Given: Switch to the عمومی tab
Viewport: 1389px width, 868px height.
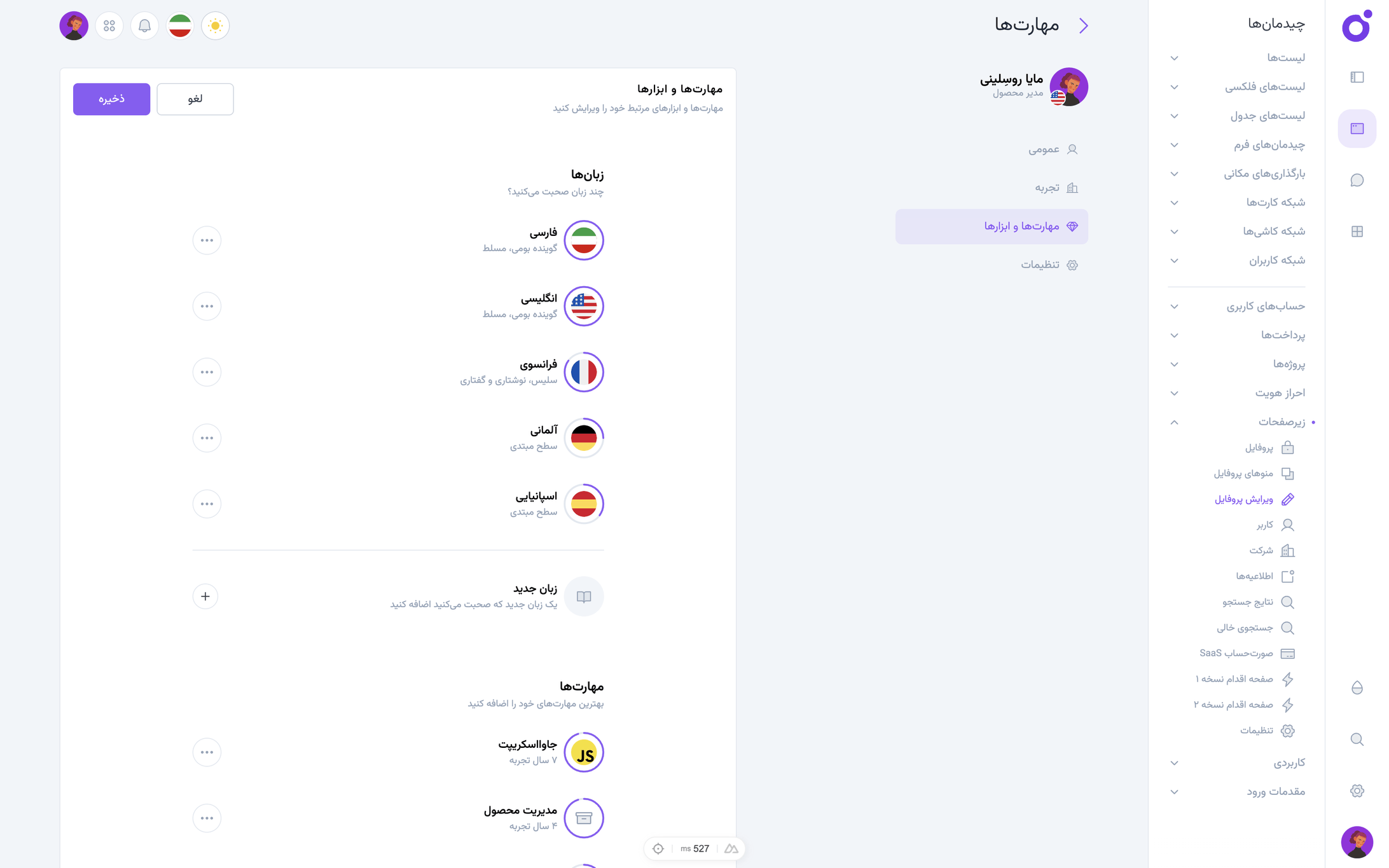Looking at the screenshot, I should 1053,149.
